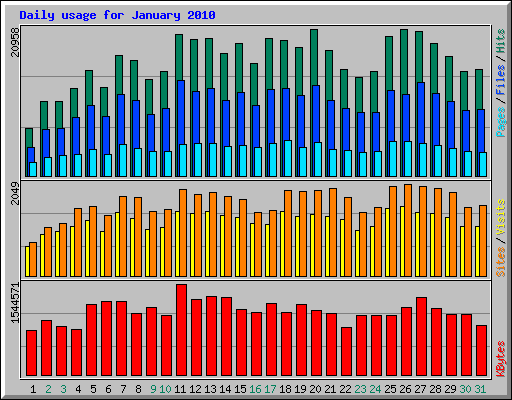
Task: Click the green Hits bar for day 1
Action: pyautogui.click(x=29, y=137)
